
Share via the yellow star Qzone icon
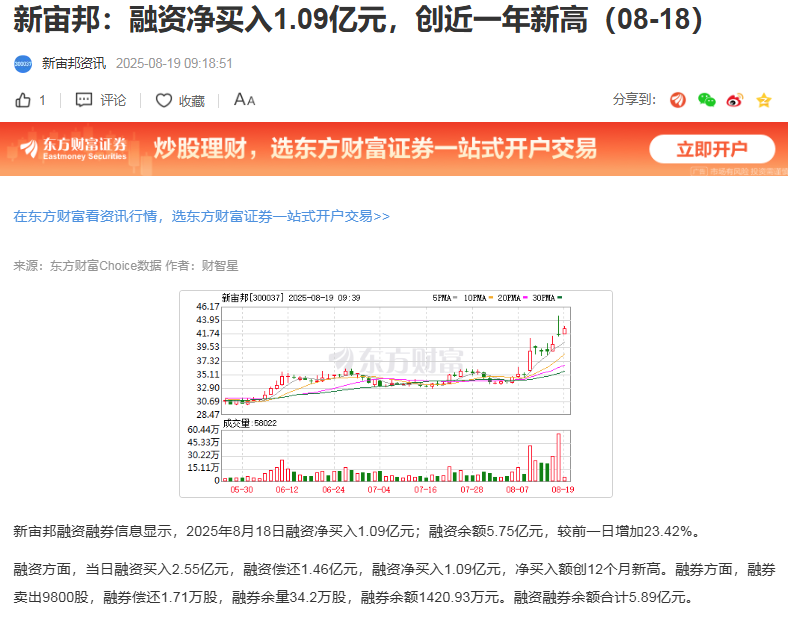coord(763,100)
